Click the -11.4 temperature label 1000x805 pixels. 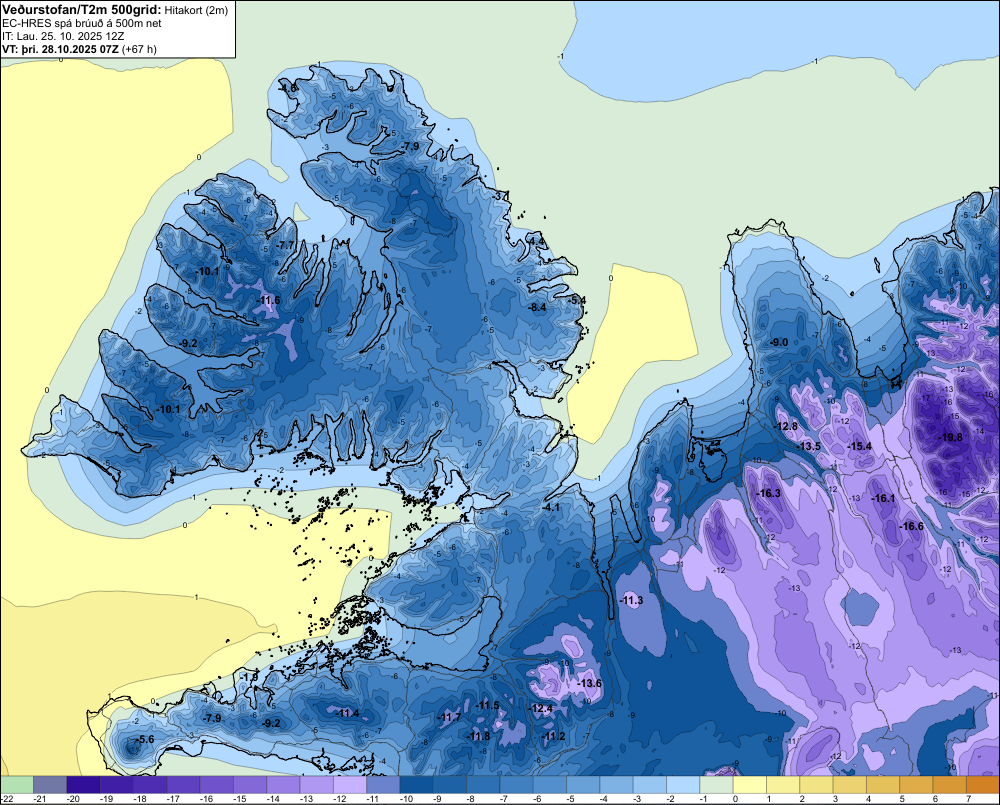(x=348, y=713)
